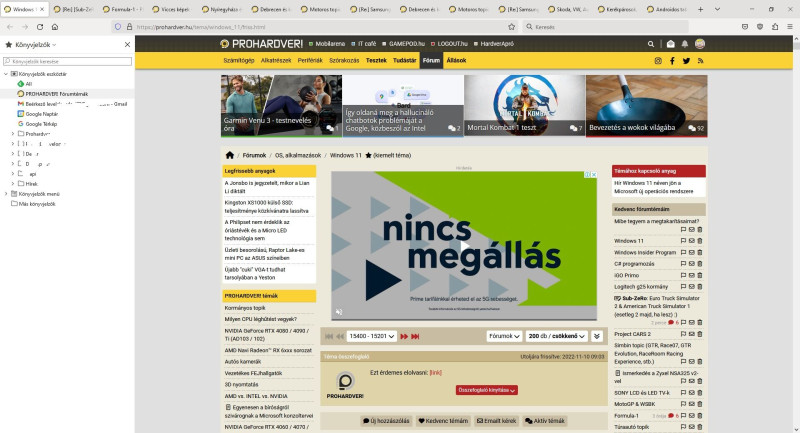This screenshot has height=433, width=800.
Task: Open Mortal Kombat 1 teszt article
Action: tap(524, 106)
